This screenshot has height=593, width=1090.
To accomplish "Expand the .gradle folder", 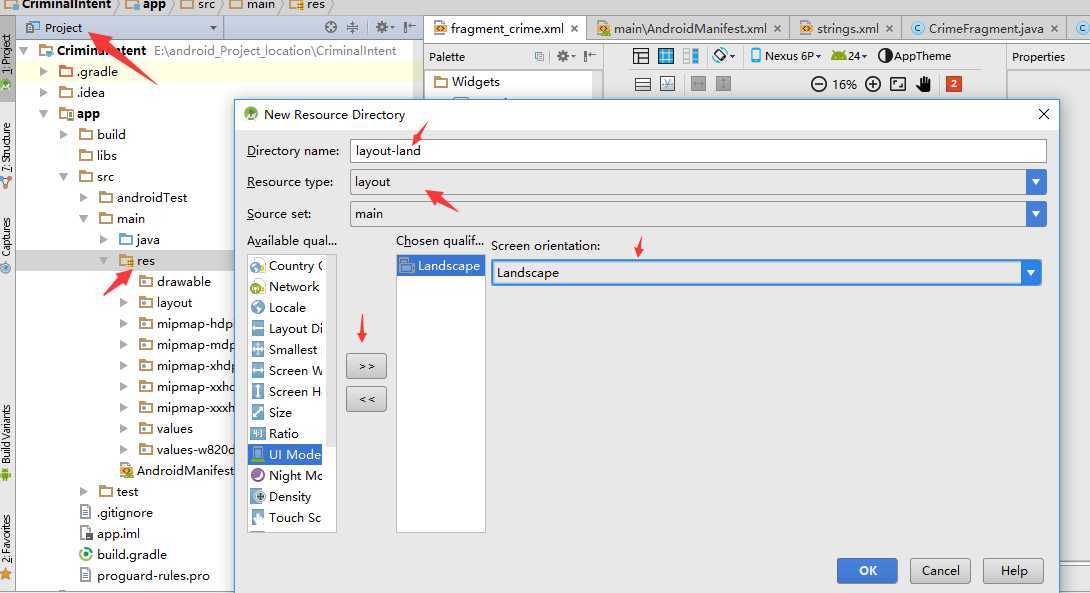I will (44, 72).
